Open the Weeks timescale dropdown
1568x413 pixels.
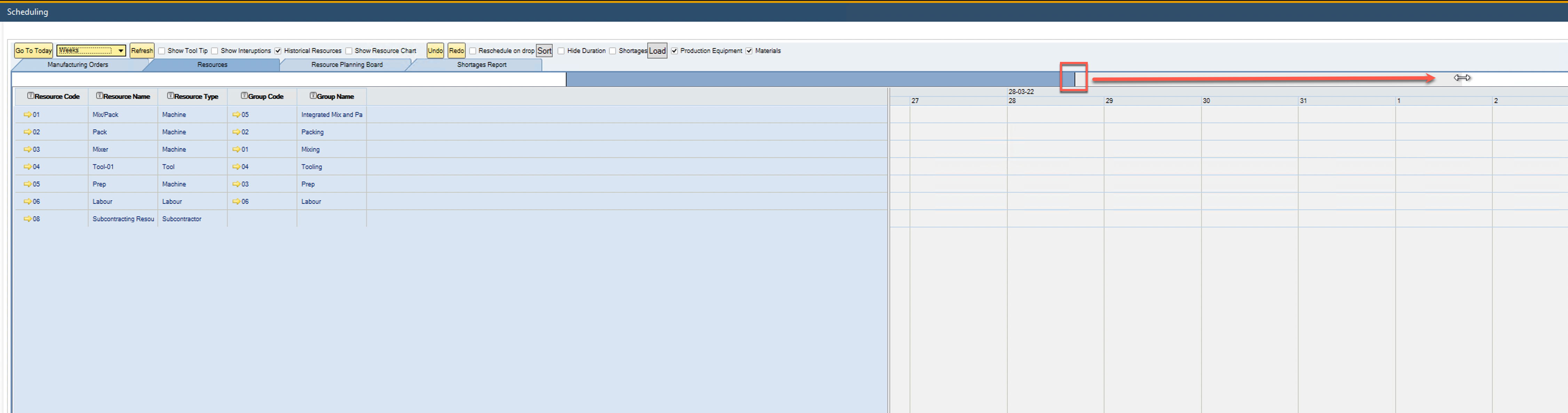tap(121, 50)
